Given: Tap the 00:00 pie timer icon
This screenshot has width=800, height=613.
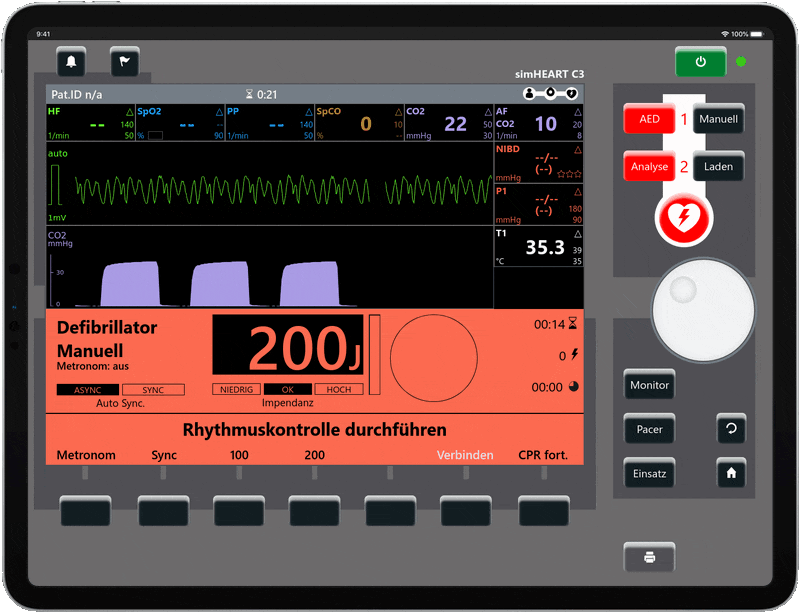Looking at the screenshot, I should (573, 386).
